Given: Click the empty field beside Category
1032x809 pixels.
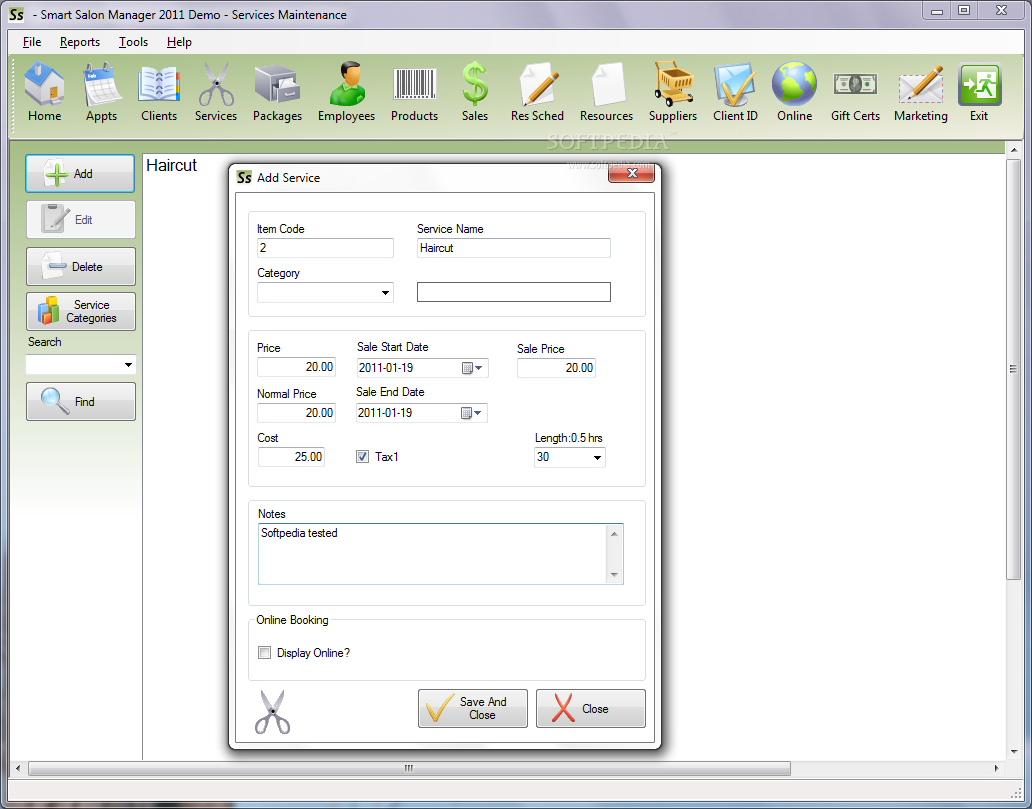Looking at the screenshot, I should 513,292.
